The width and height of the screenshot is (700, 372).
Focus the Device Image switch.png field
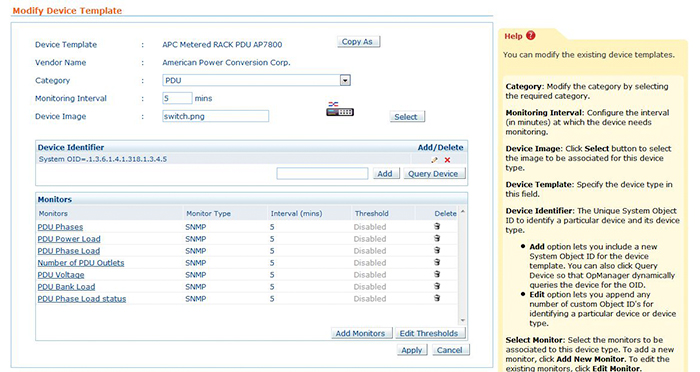(216, 116)
